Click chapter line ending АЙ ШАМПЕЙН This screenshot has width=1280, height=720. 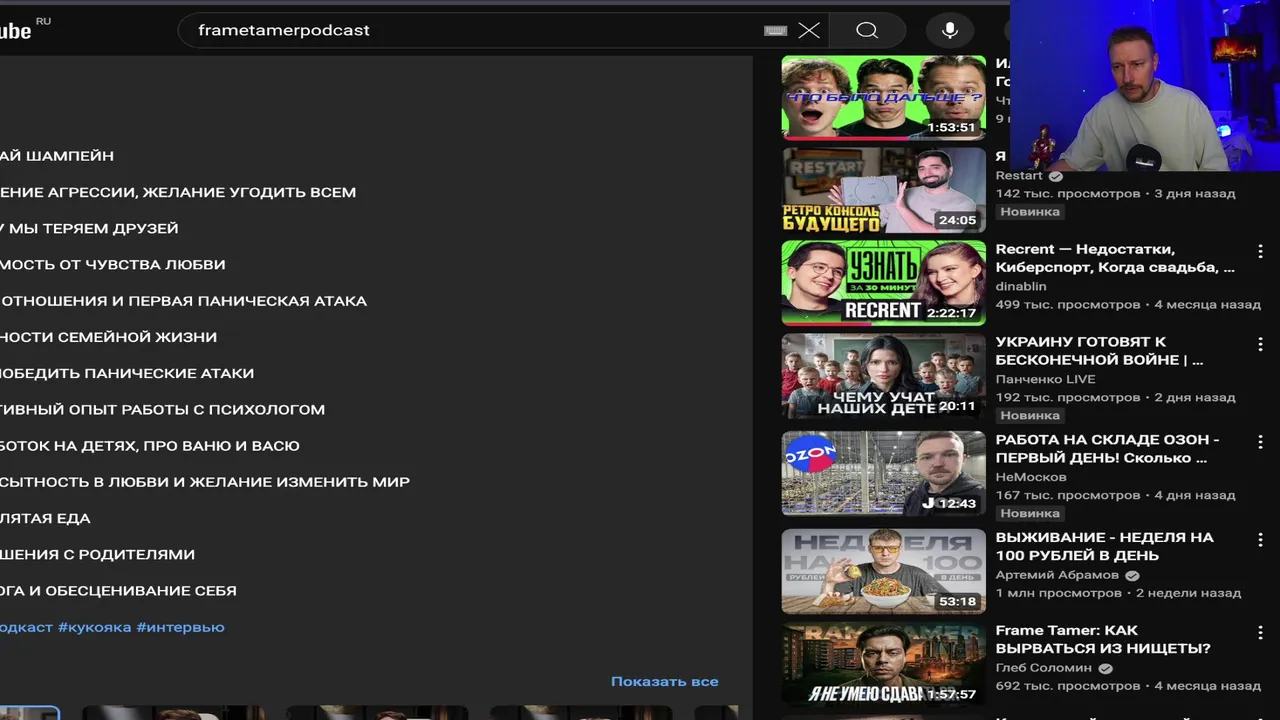[57, 156]
